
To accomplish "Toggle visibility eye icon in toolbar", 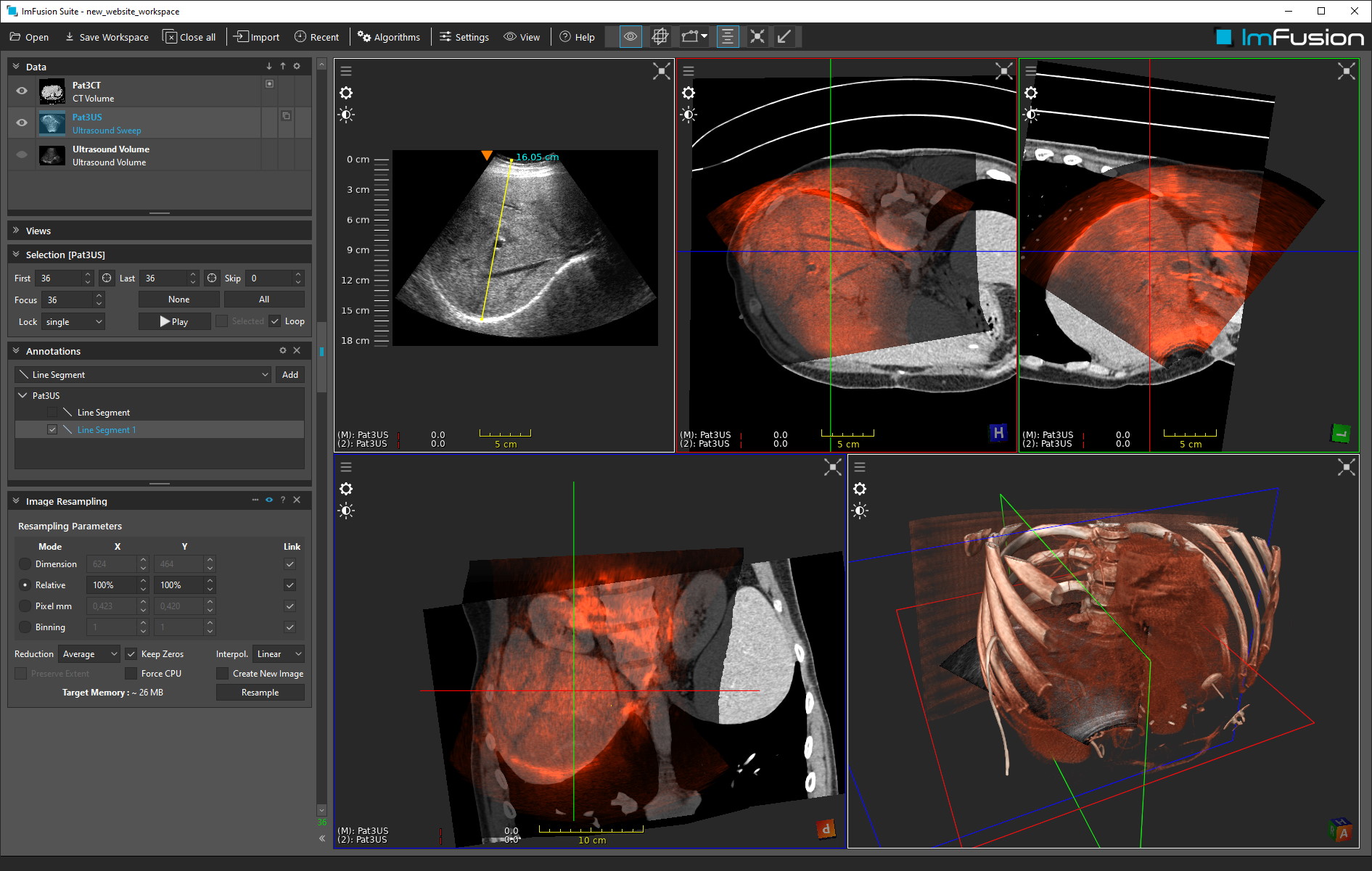I will 630,36.
